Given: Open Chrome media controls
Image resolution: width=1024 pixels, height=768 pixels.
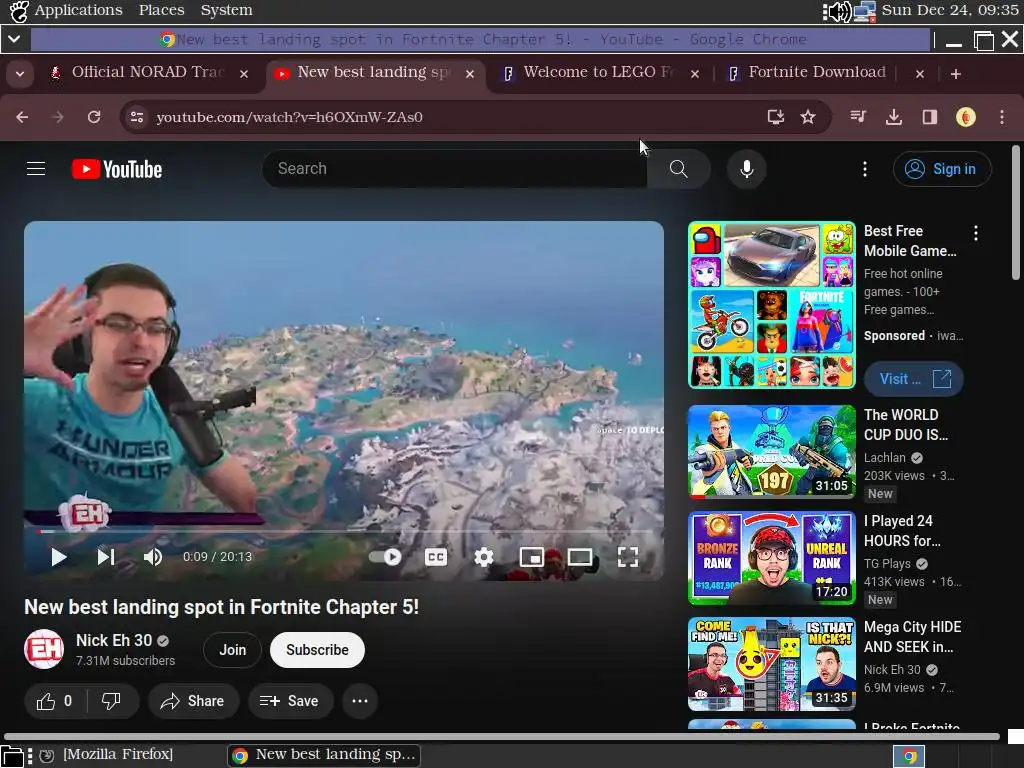Looking at the screenshot, I should tap(858, 117).
